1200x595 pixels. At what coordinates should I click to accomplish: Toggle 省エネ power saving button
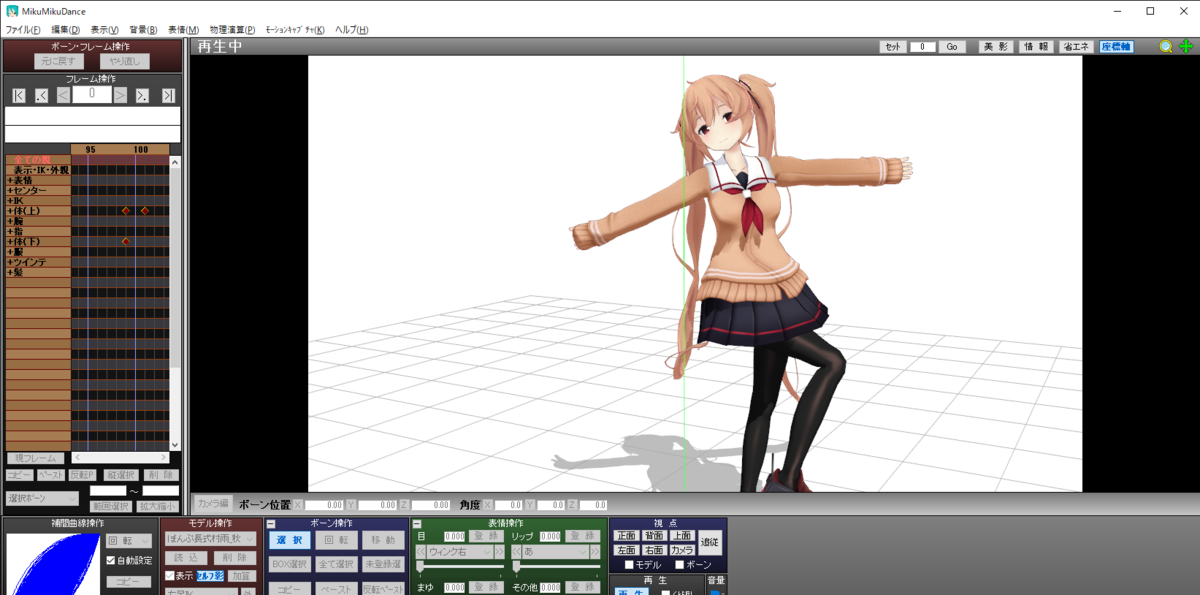coord(1077,47)
